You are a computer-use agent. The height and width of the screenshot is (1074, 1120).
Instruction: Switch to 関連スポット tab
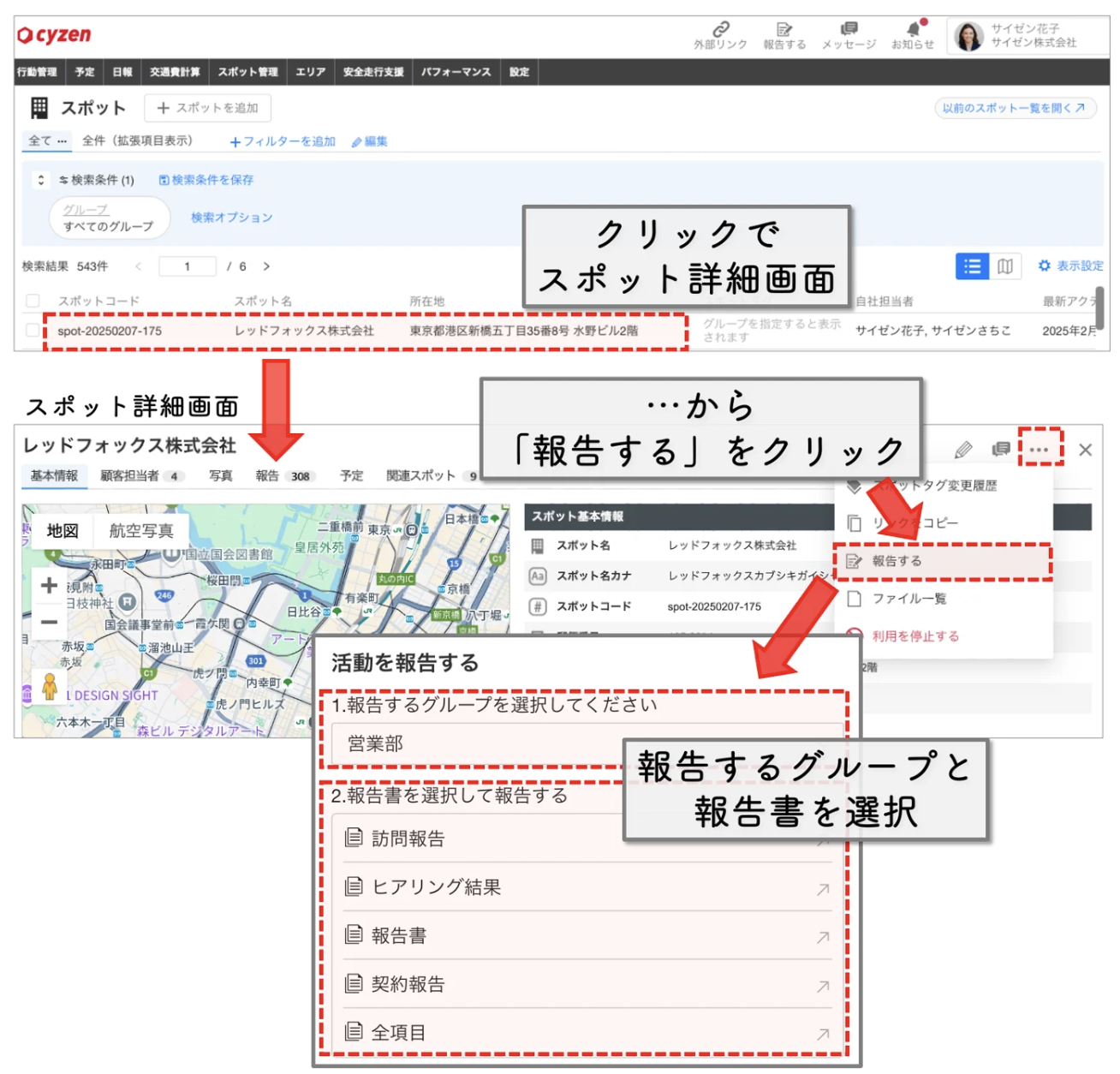431,475
